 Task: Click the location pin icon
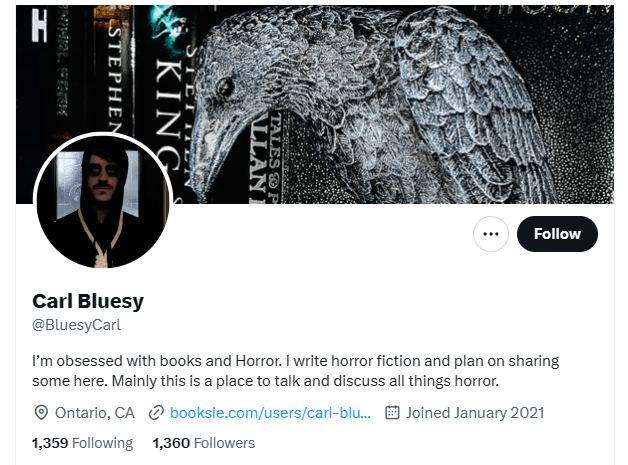[41, 413]
